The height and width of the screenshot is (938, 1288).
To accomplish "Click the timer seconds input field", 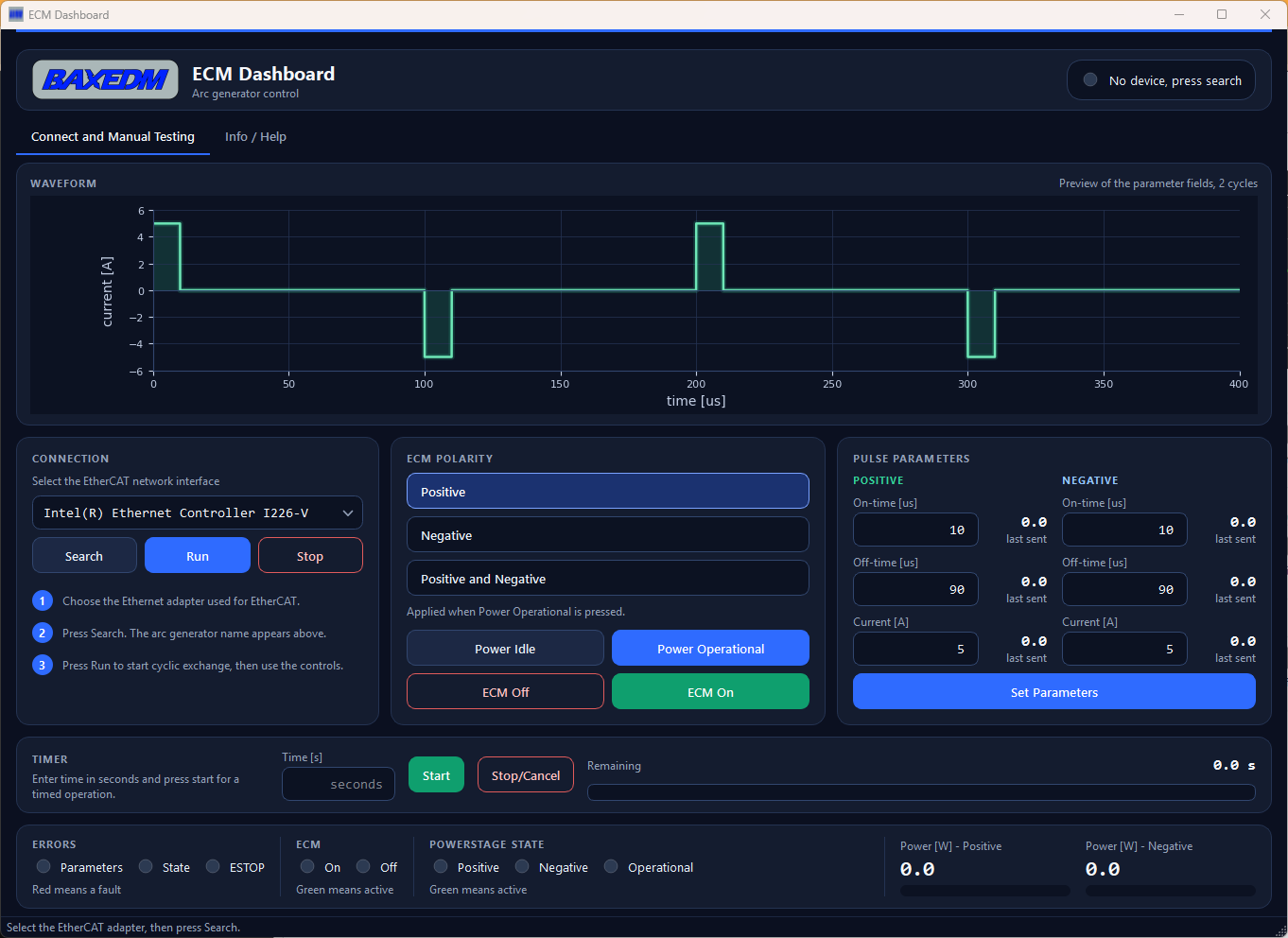I will (x=339, y=784).
